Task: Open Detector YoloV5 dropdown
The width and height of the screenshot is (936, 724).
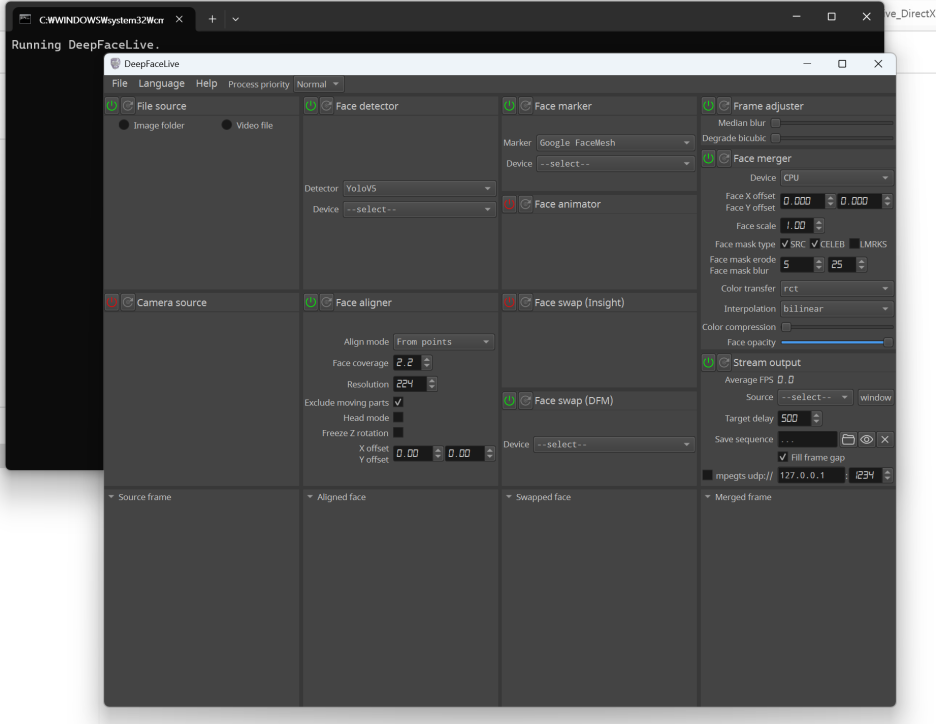Action: [419, 188]
